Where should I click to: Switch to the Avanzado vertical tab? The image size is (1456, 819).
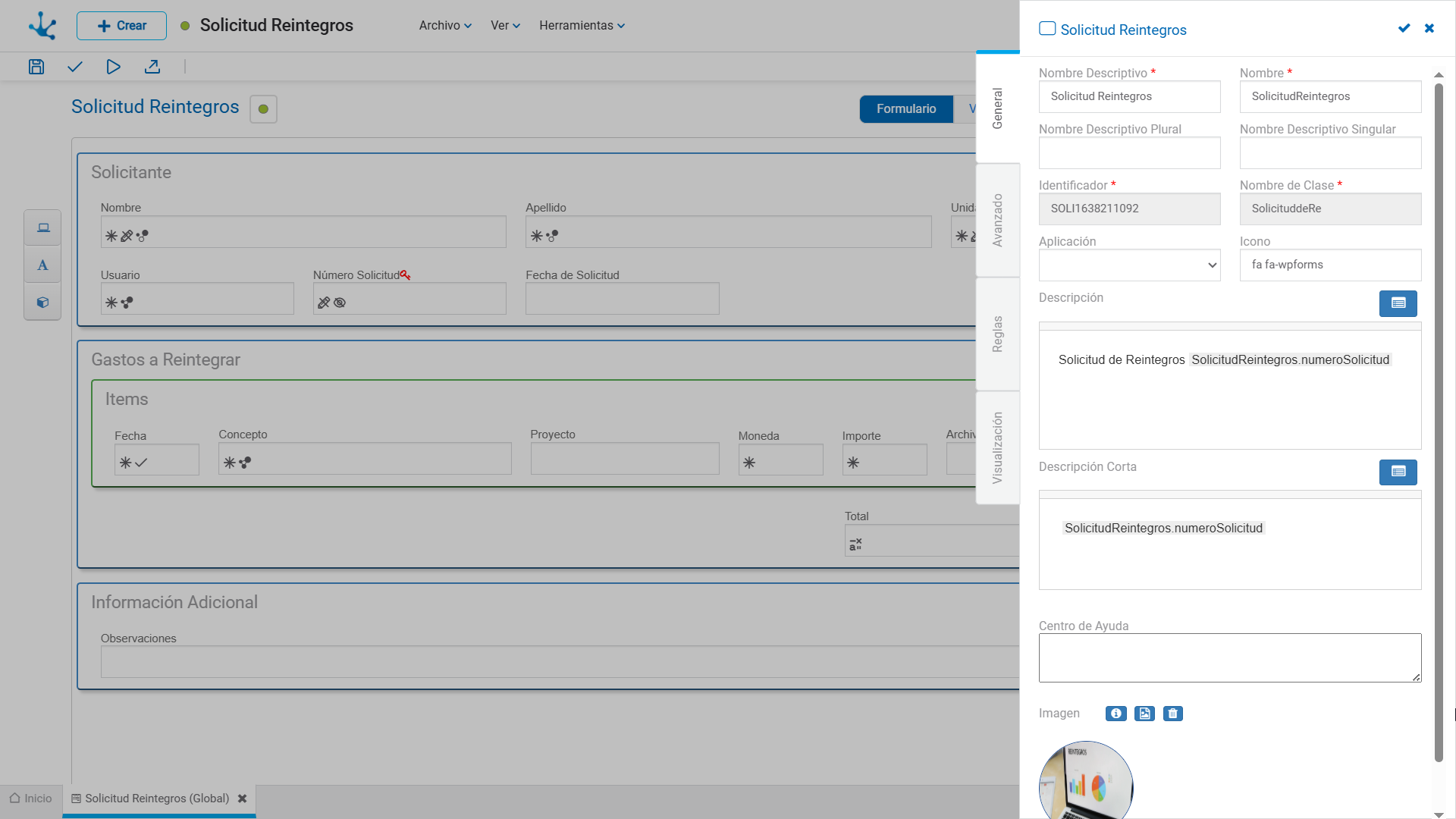tap(998, 220)
